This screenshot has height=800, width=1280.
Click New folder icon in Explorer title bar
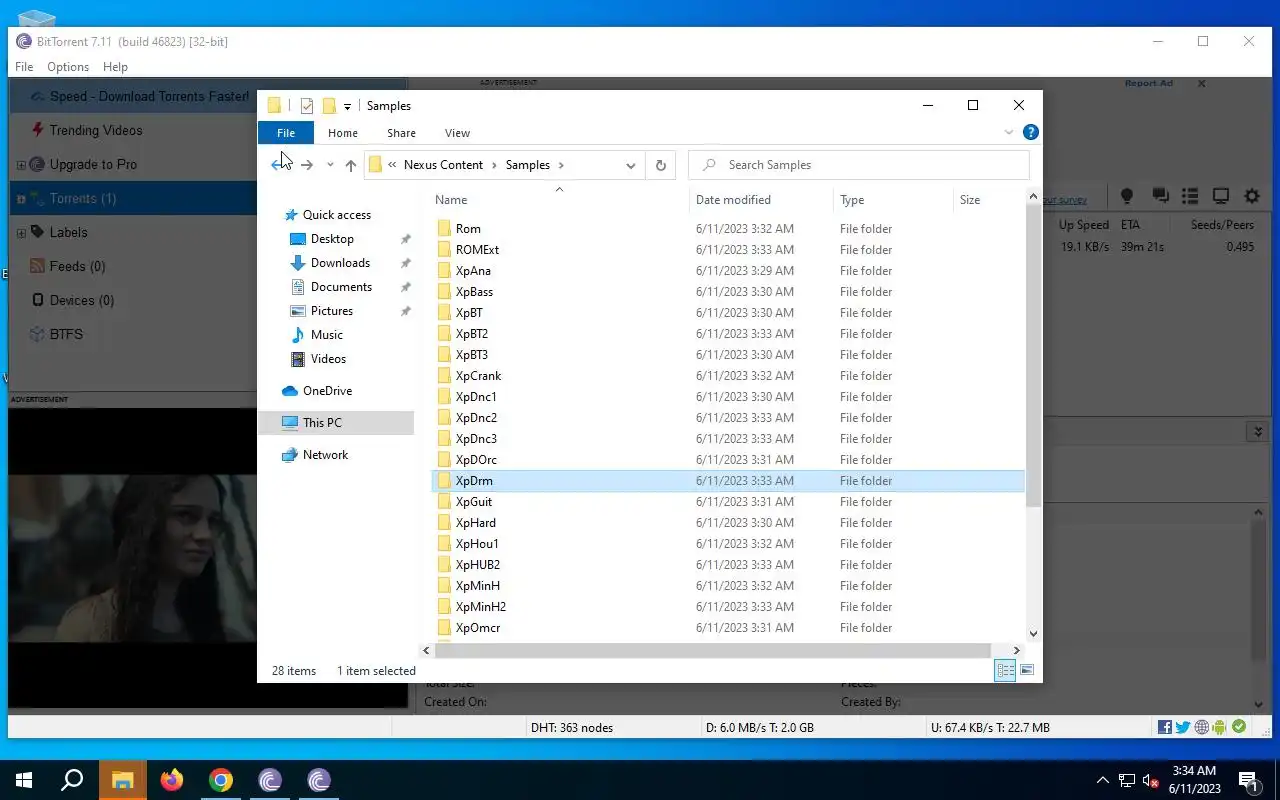tap(328, 106)
